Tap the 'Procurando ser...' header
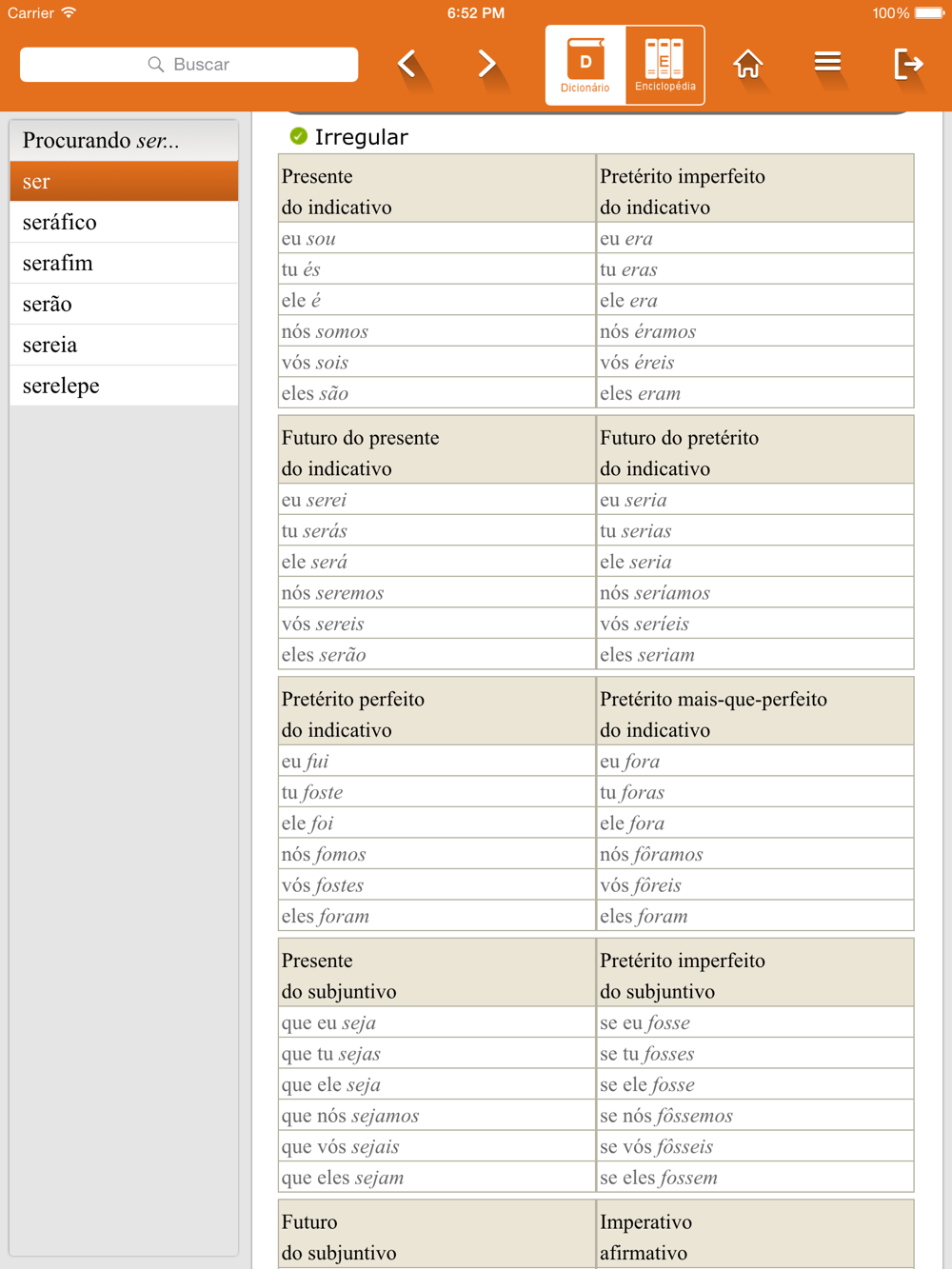This screenshot has height=1269, width=952. pyautogui.click(x=124, y=140)
